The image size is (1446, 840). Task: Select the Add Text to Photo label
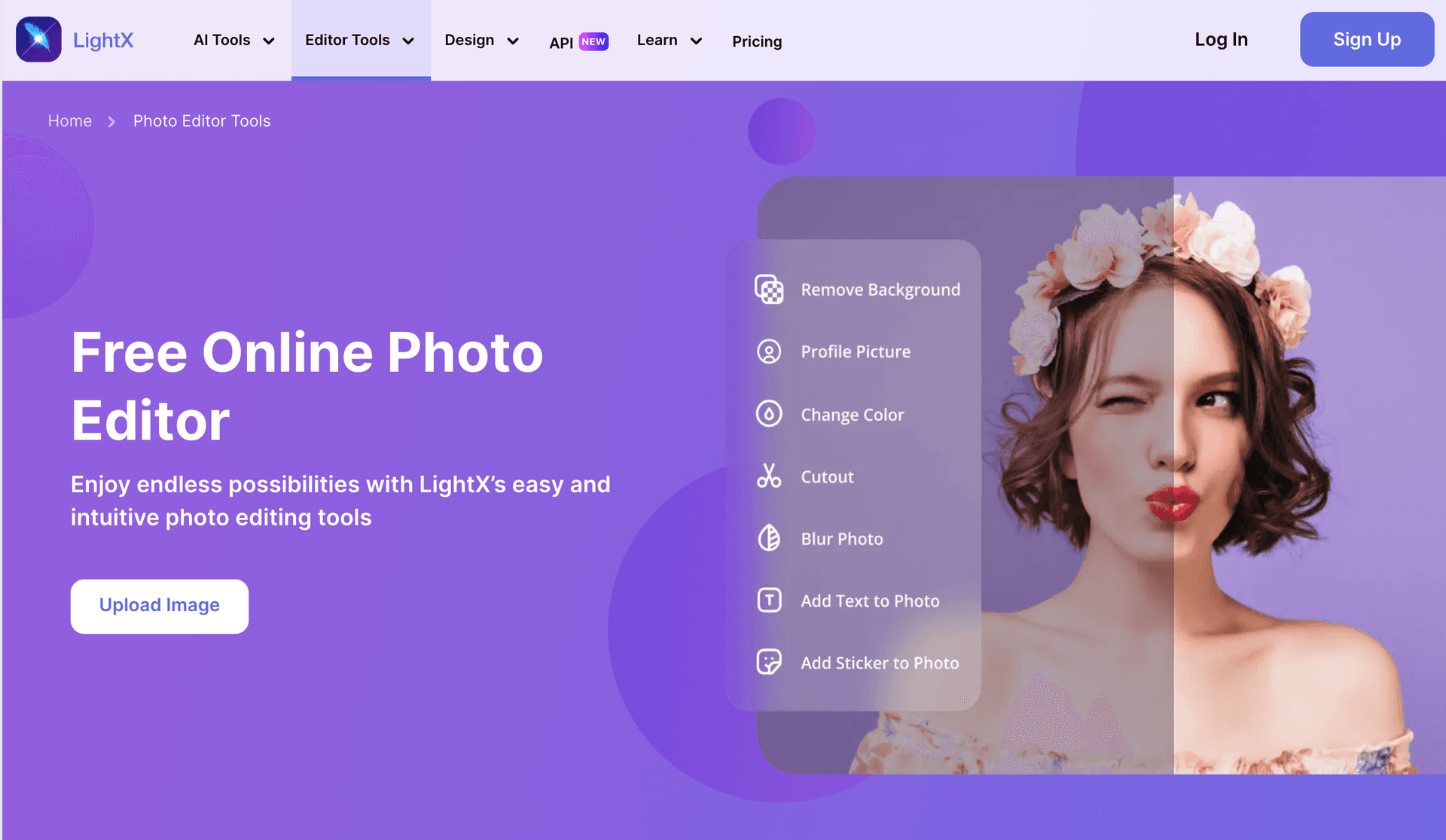click(x=870, y=601)
